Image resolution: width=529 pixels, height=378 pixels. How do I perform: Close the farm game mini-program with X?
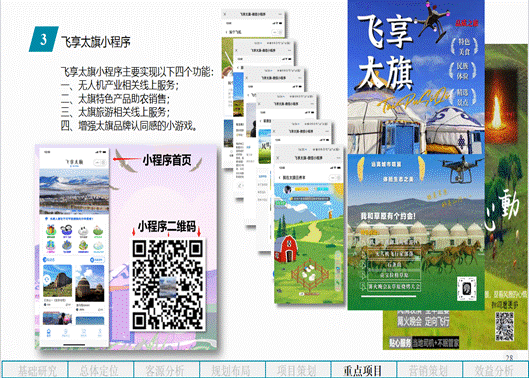coord(278,158)
